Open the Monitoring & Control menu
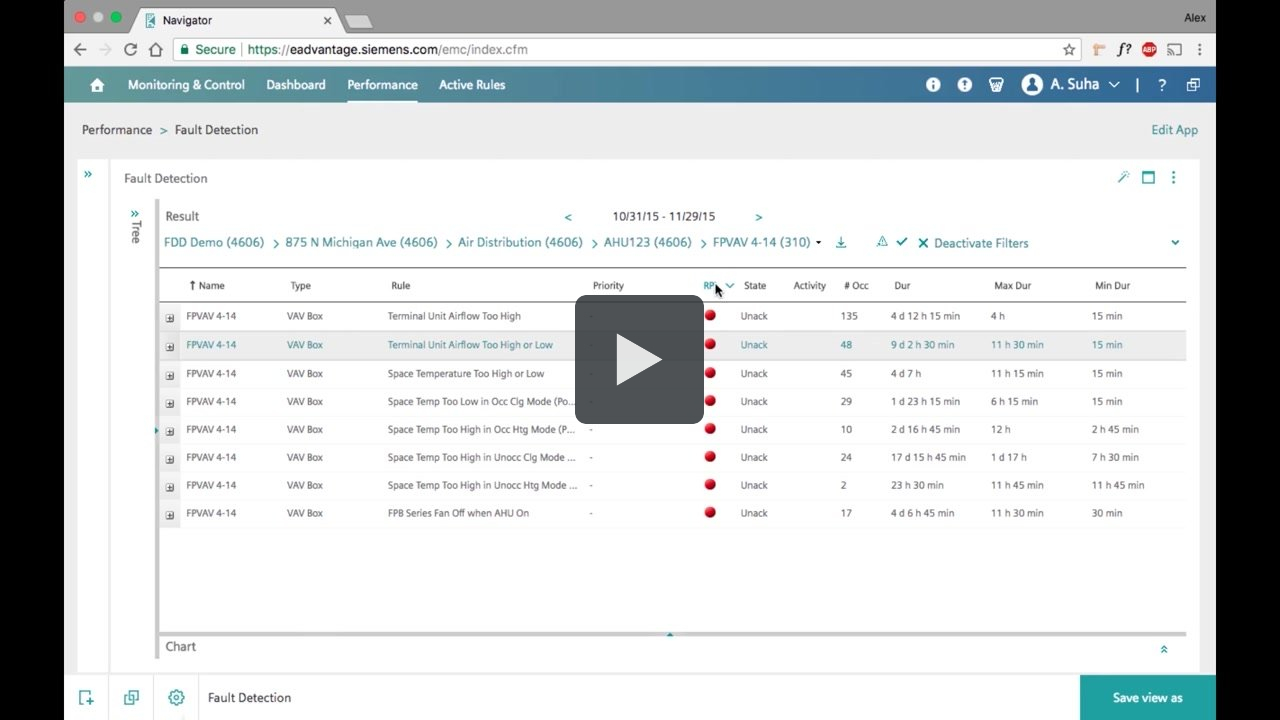This screenshot has height=720, width=1280. click(186, 85)
